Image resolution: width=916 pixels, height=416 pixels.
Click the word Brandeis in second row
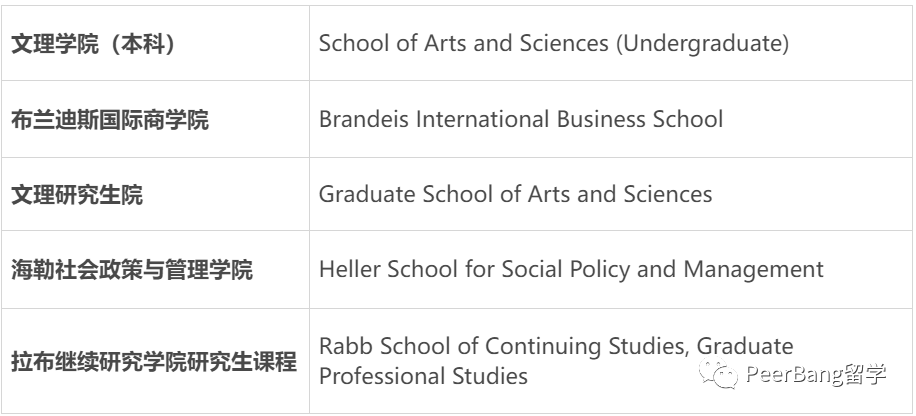coord(365,119)
